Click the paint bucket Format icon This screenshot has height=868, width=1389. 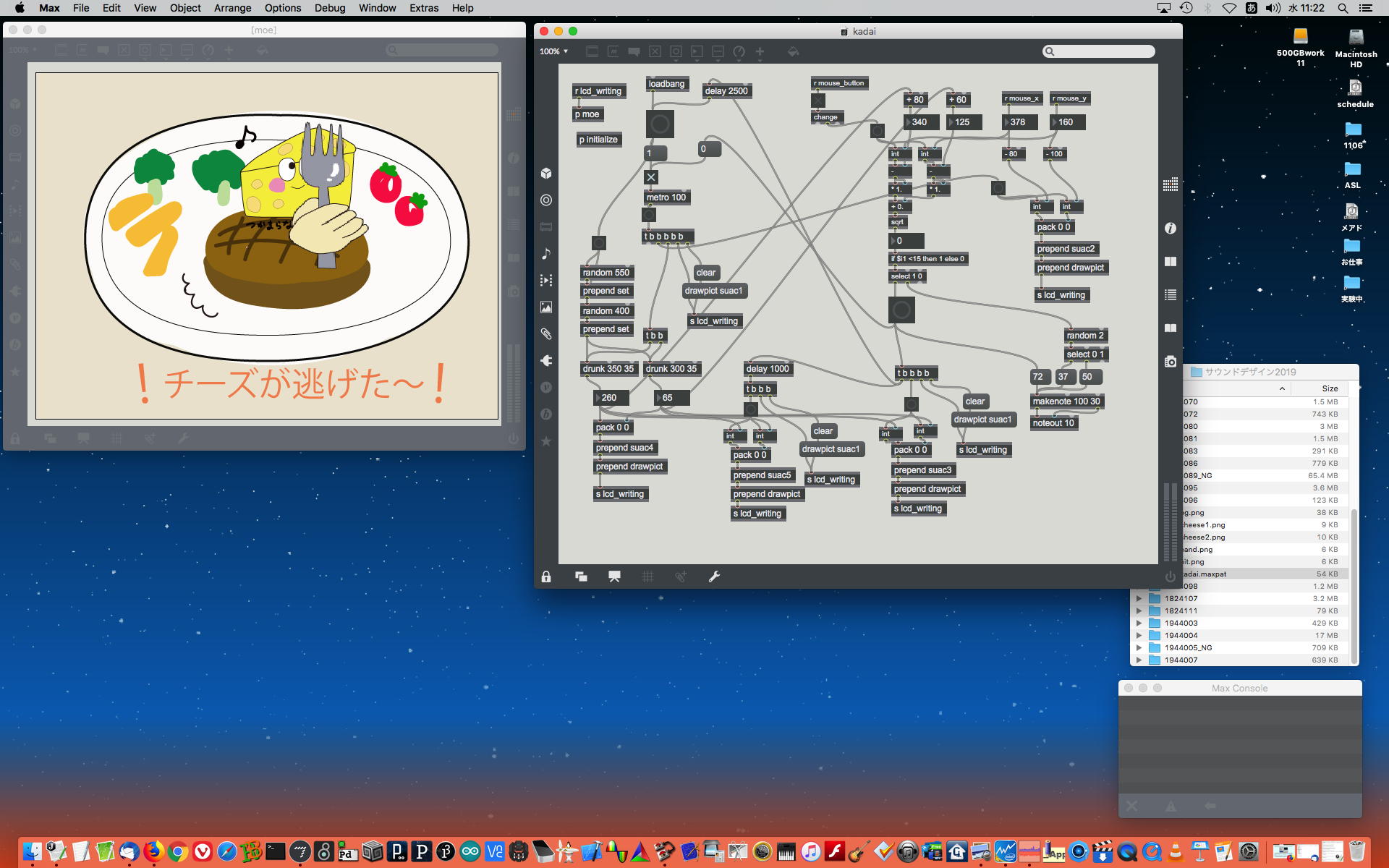[793, 51]
